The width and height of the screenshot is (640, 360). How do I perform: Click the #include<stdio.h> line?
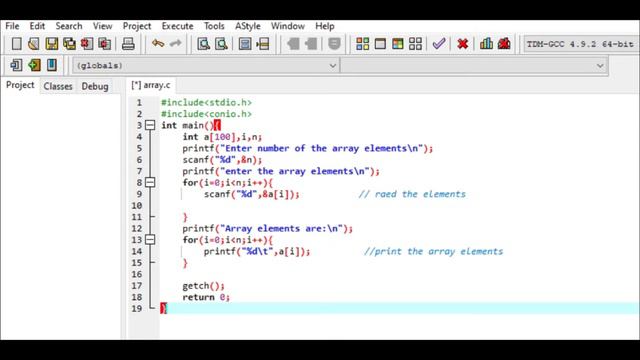(x=206, y=102)
